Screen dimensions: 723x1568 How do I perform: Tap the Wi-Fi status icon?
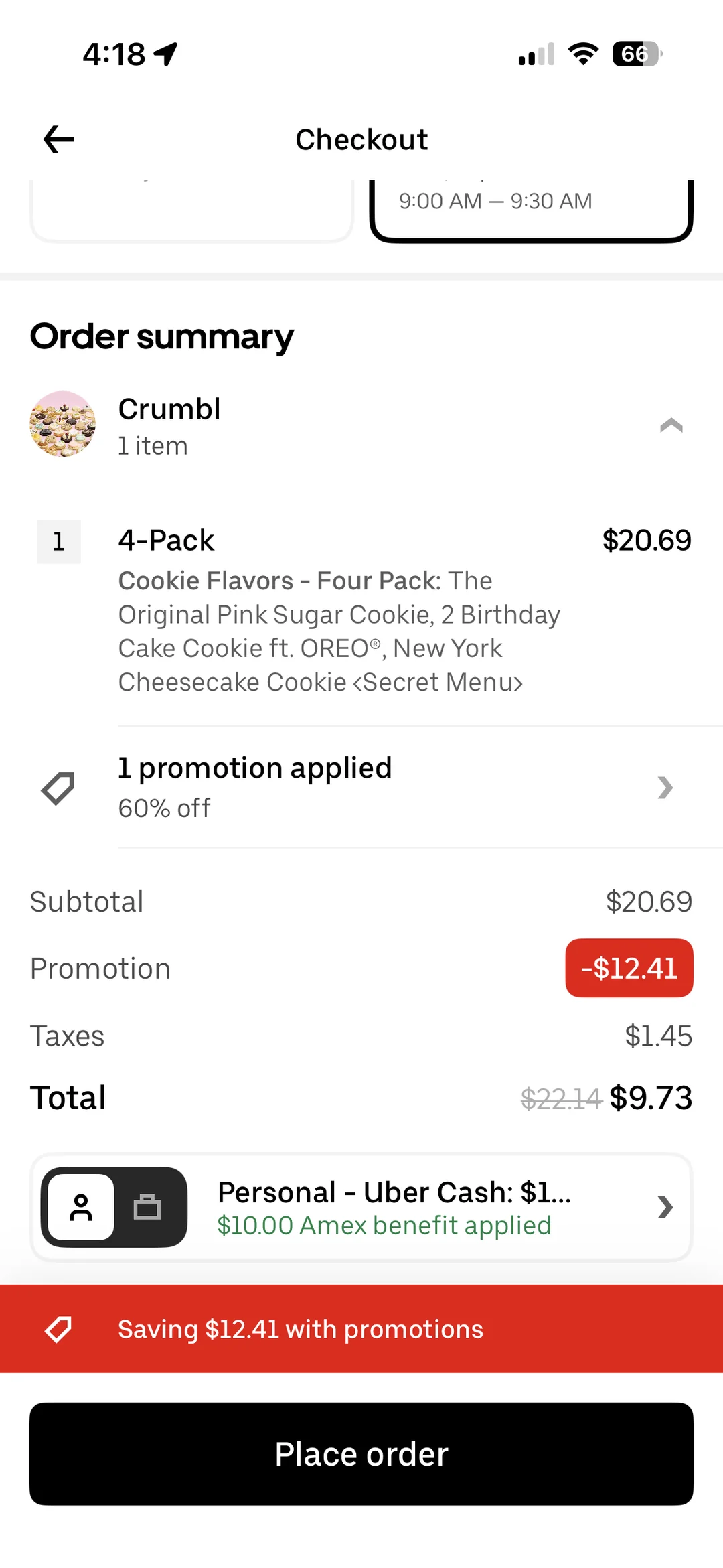tap(583, 54)
